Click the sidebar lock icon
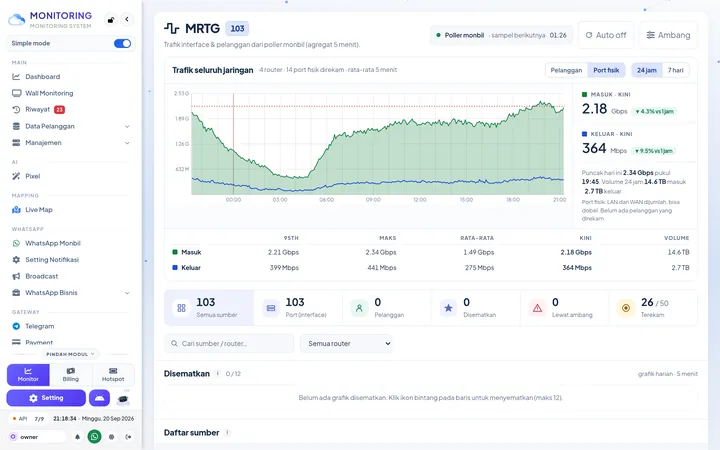720x450 pixels. 111,20
